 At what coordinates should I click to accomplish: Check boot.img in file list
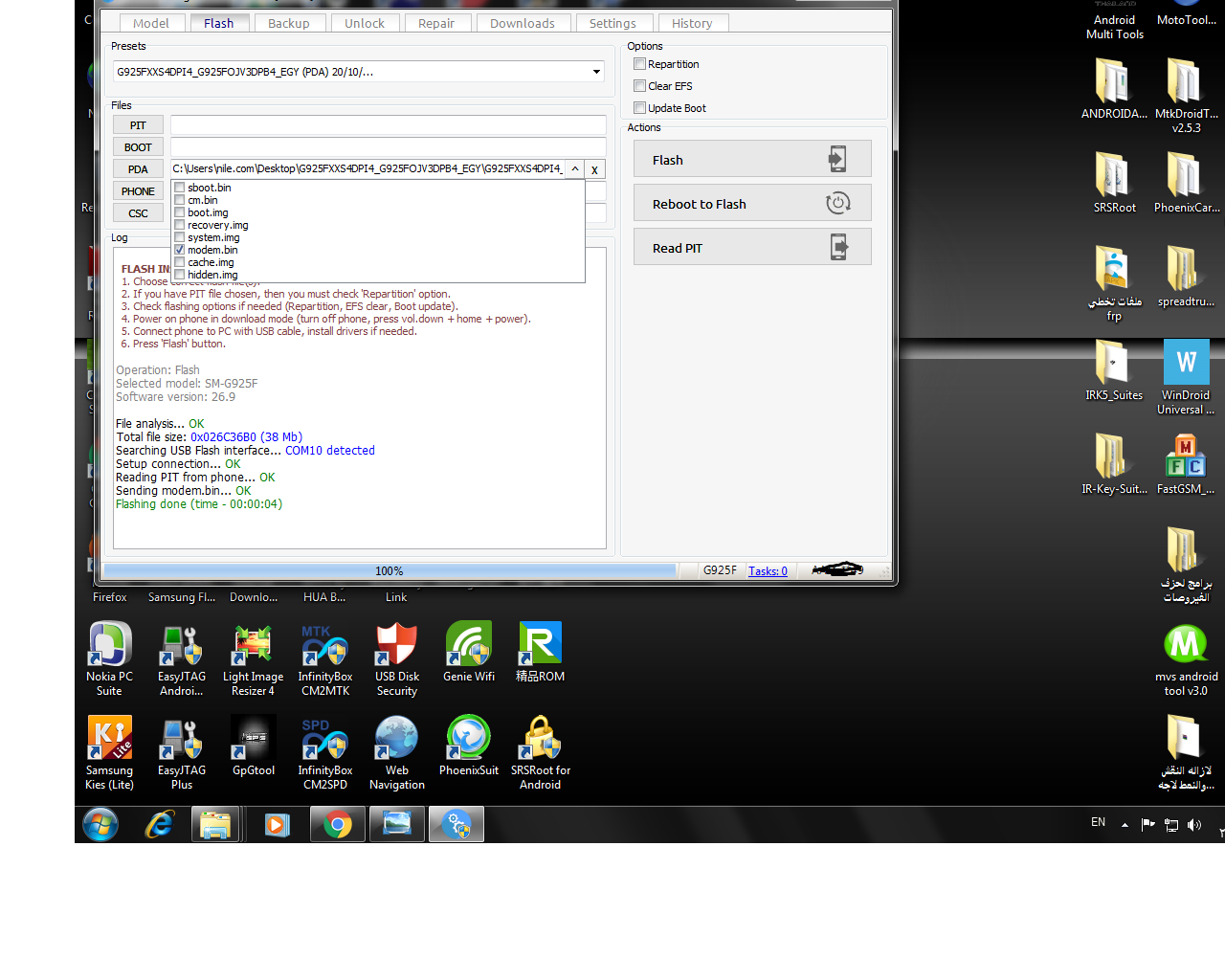click(179, 212)
